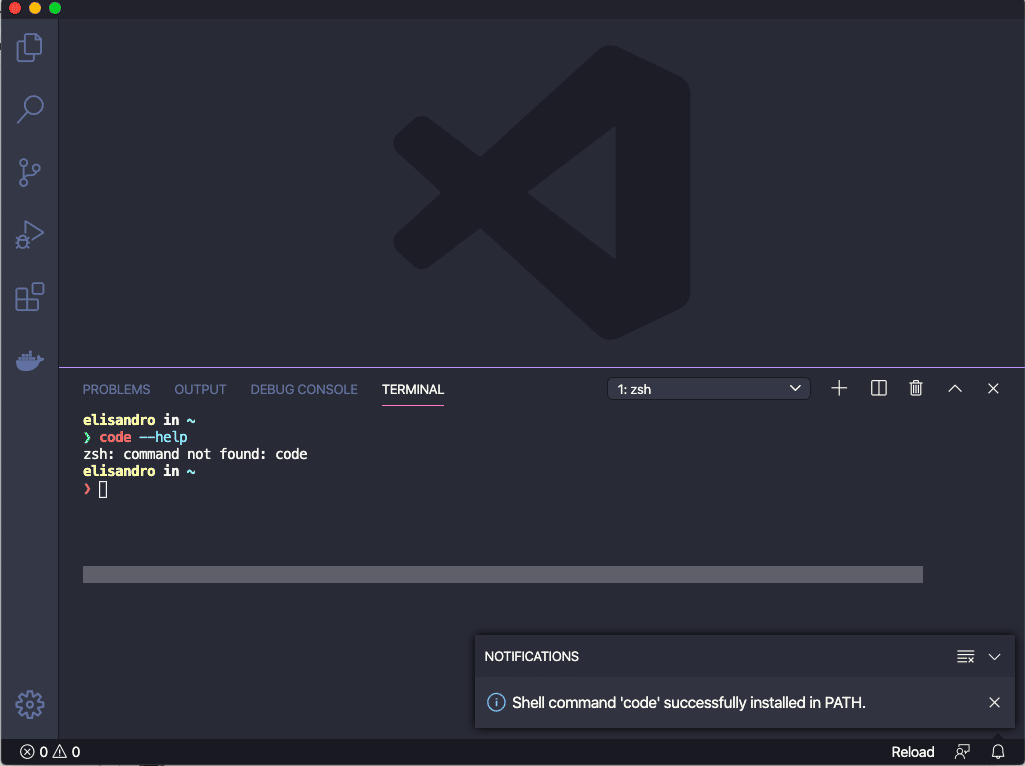Click the terminal prompt cursor line

95,489
